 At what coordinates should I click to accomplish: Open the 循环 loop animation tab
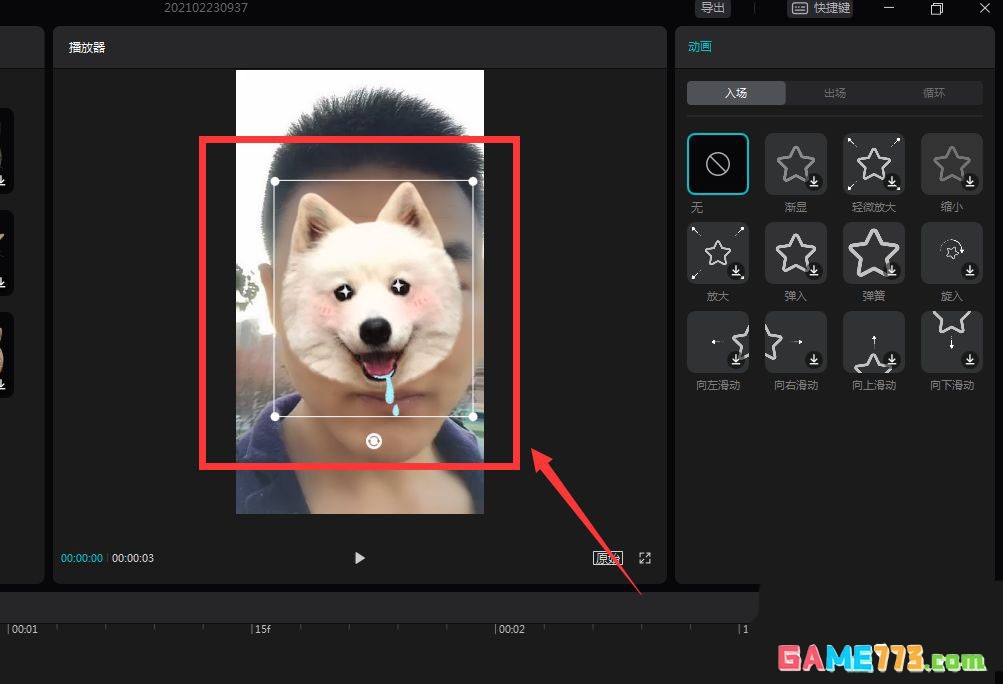point(934,93)
